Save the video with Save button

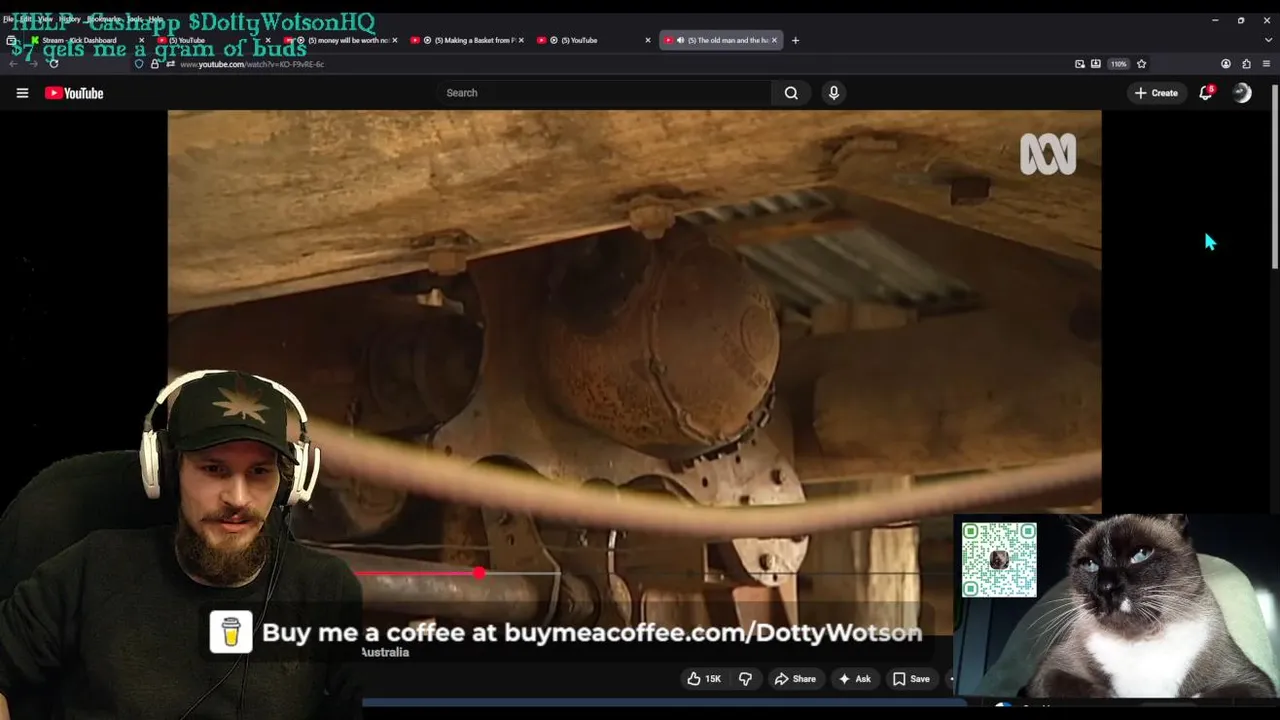click(x=911, y=679)
